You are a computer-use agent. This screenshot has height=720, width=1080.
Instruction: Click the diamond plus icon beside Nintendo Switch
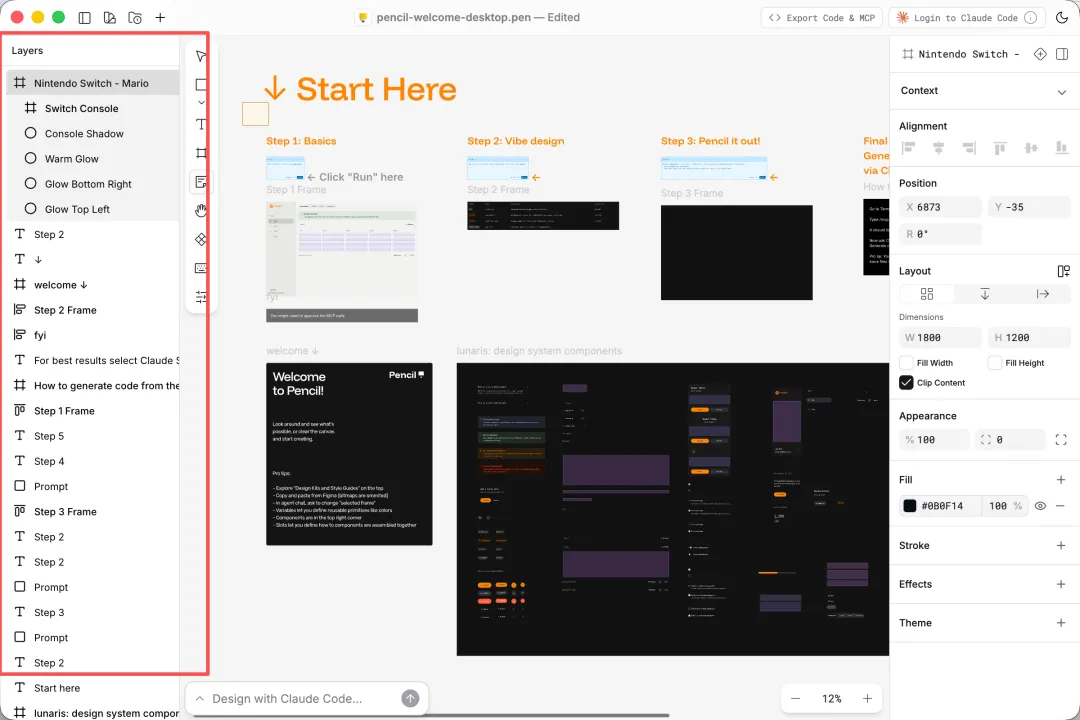click(x=1040, y=54)
